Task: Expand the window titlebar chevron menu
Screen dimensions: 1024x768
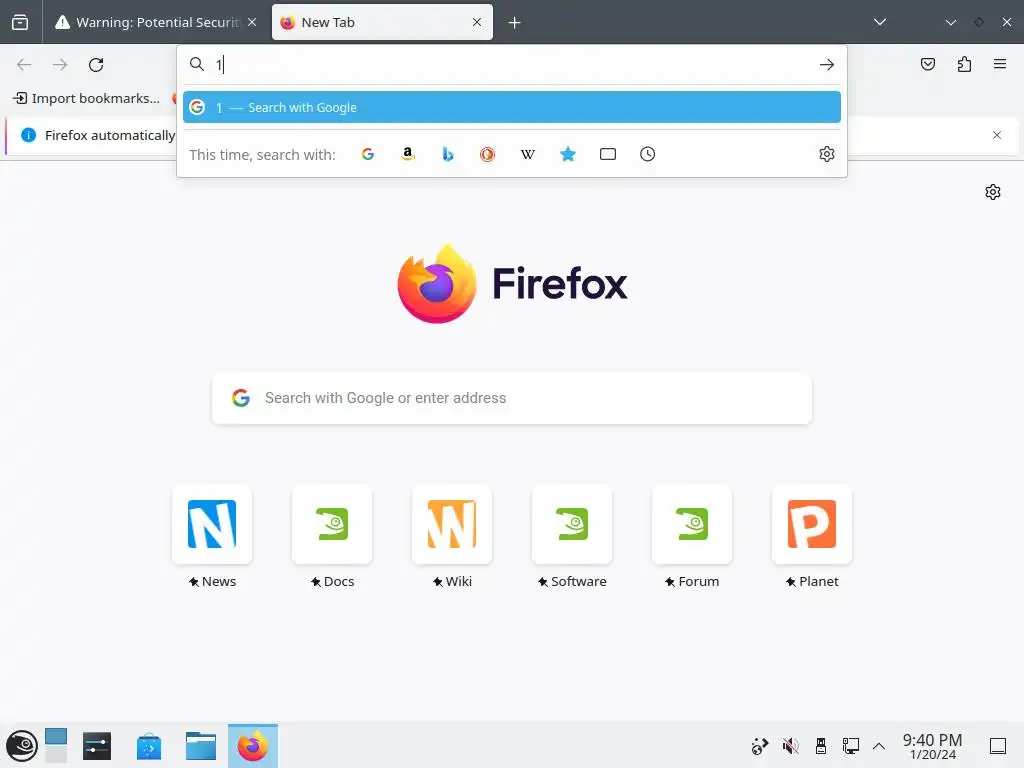Action: click(x=950, y=22)
